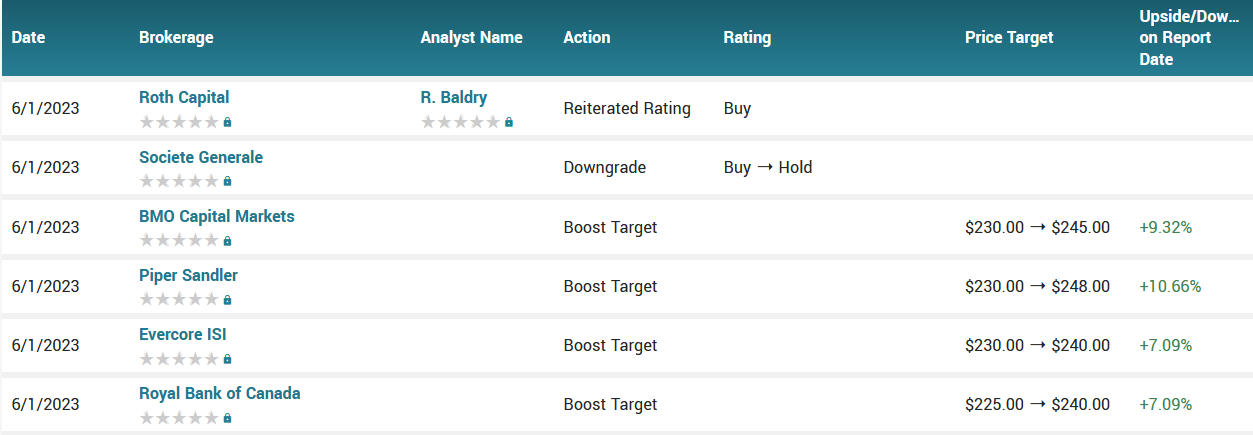The height and width of the screenshot is (435, 1253).
Task: Click star rating under Societe Generale
Action: coord(179,181)
